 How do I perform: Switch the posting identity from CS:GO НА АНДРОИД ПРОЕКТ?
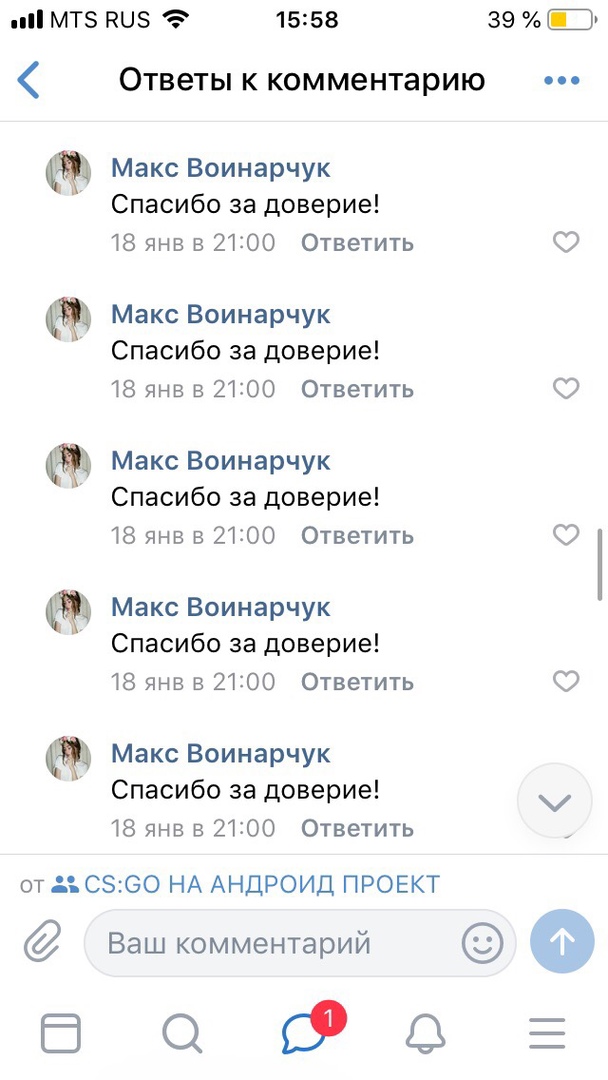click(246, 884)
